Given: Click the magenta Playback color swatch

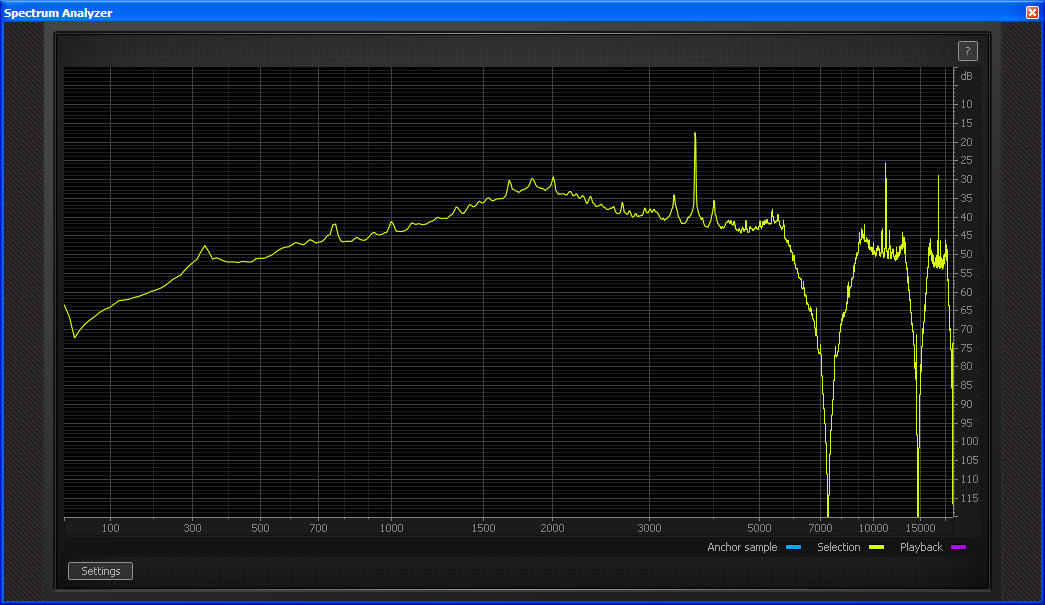Looking at the screenshot, I should click(958, 547).
